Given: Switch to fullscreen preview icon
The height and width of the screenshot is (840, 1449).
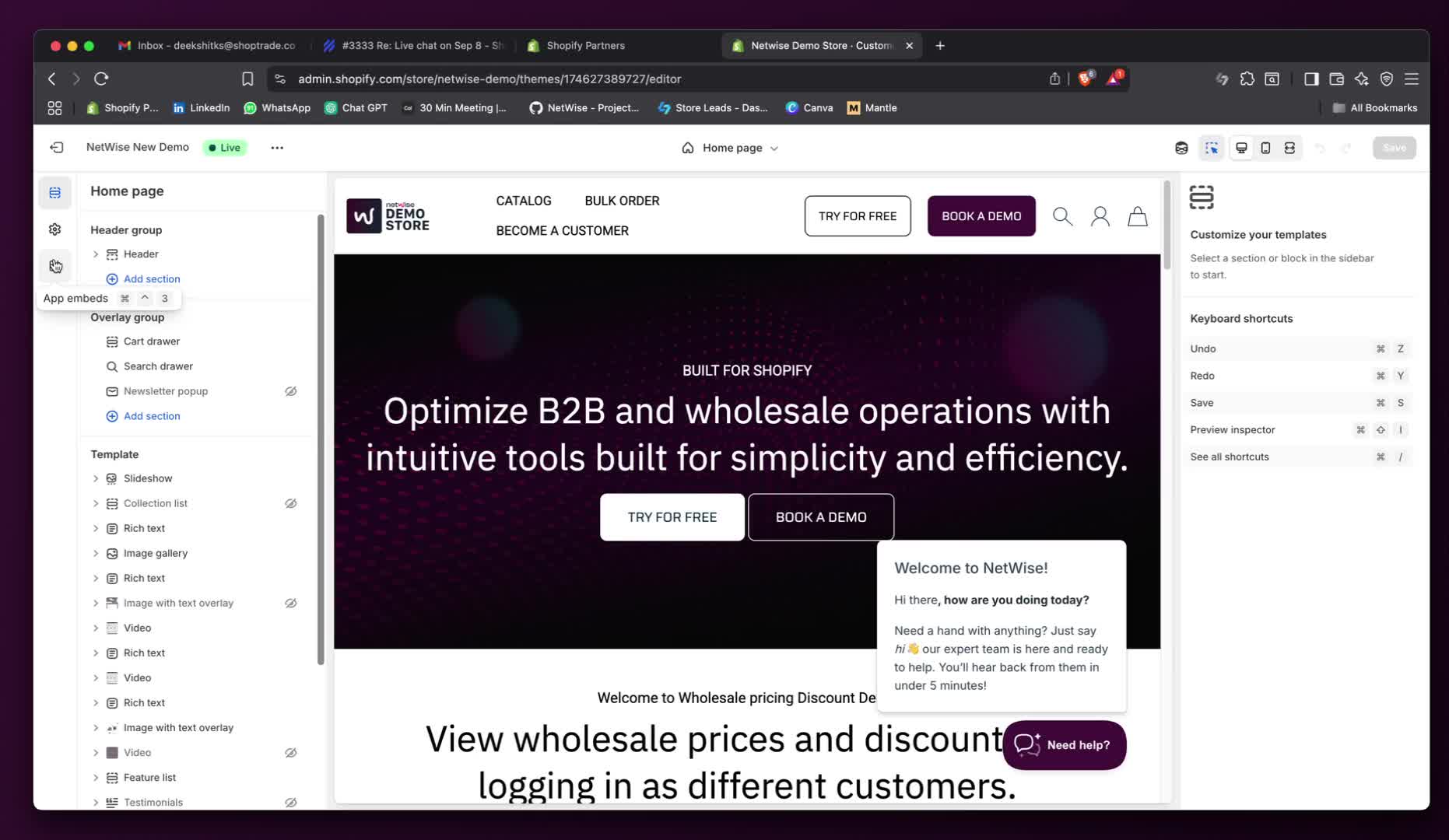Looking at the screenshot, I should coord(1289,148).
